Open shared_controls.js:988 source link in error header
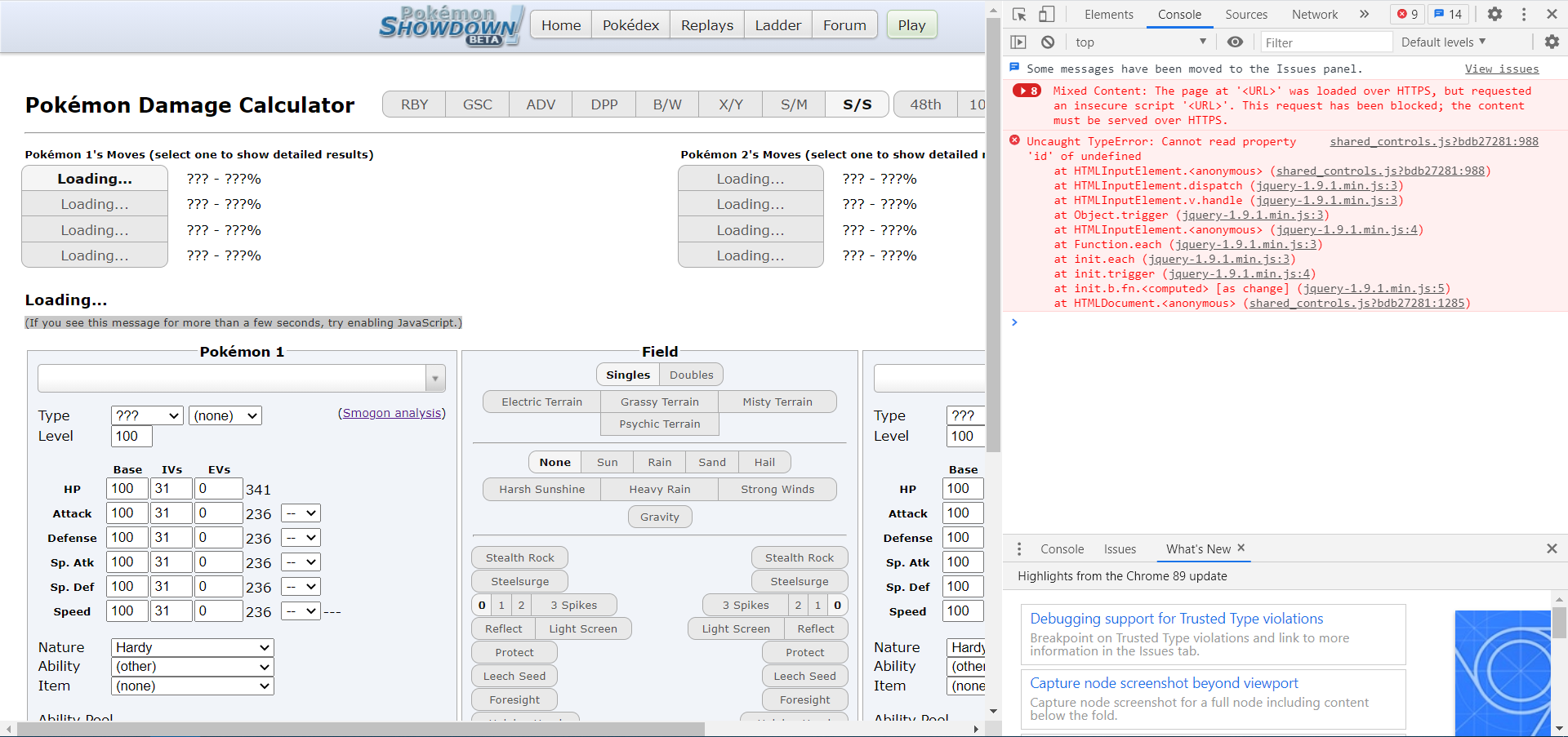The image size is (1568, 737). pos(1434,141)
